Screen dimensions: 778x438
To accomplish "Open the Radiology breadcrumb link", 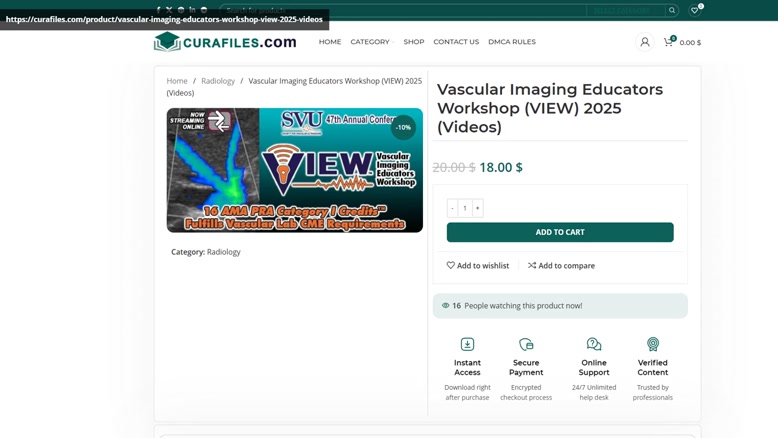I will tap(218, 81).
